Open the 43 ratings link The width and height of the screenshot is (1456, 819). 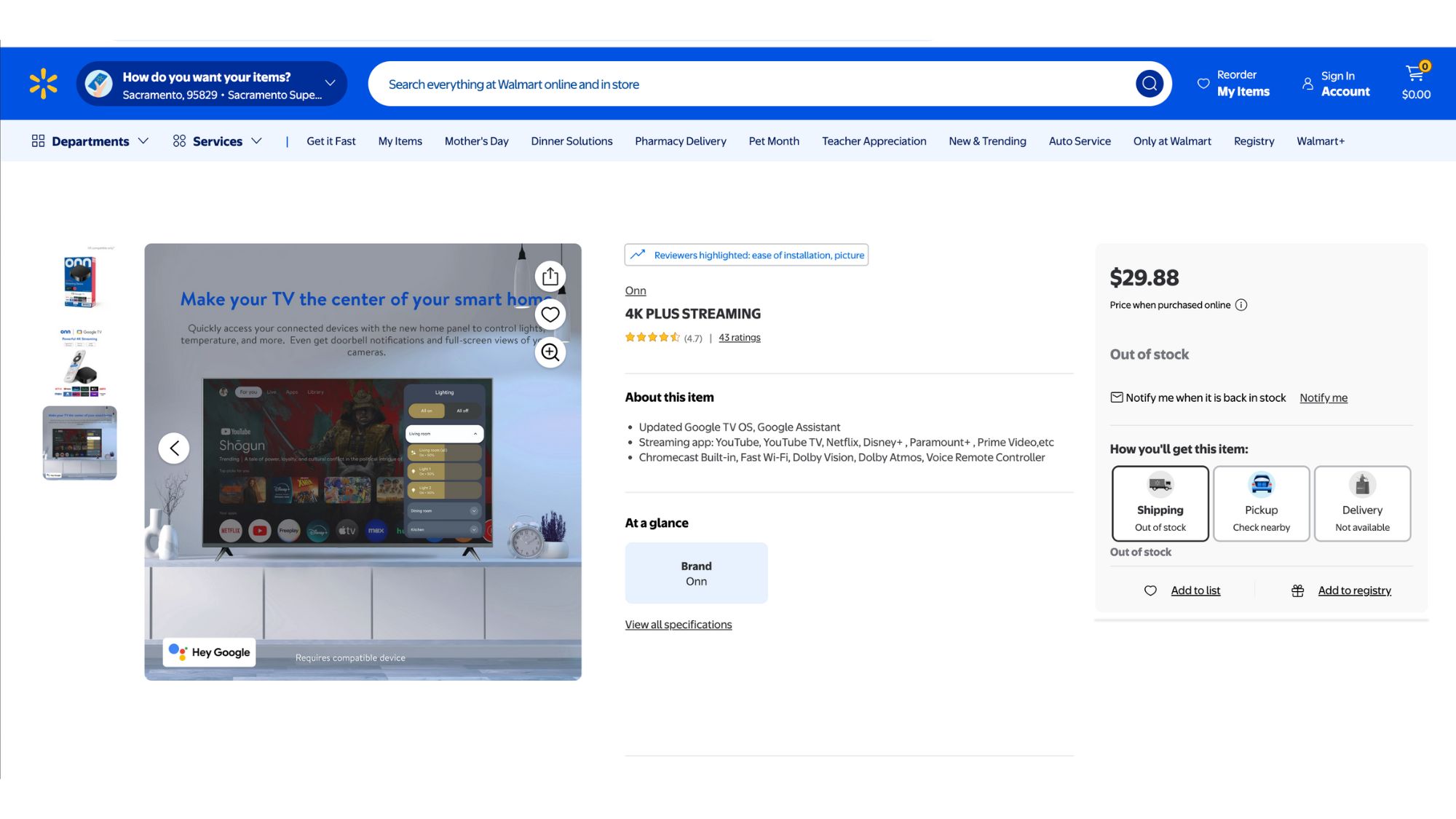pyautogui.click(x=740, y=338)
